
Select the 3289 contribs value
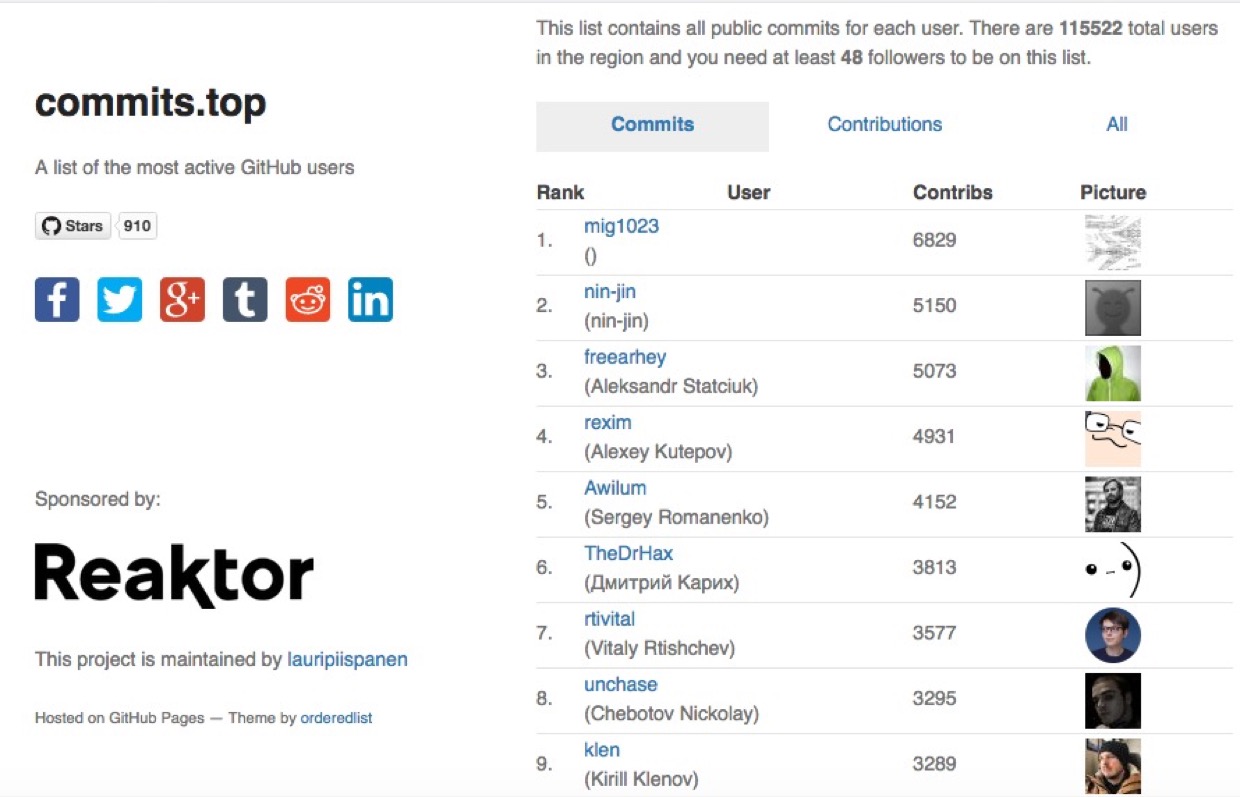point(934,764)
